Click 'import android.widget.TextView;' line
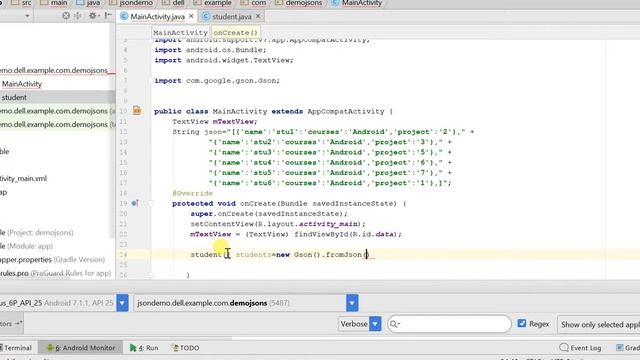 [224, 60]
